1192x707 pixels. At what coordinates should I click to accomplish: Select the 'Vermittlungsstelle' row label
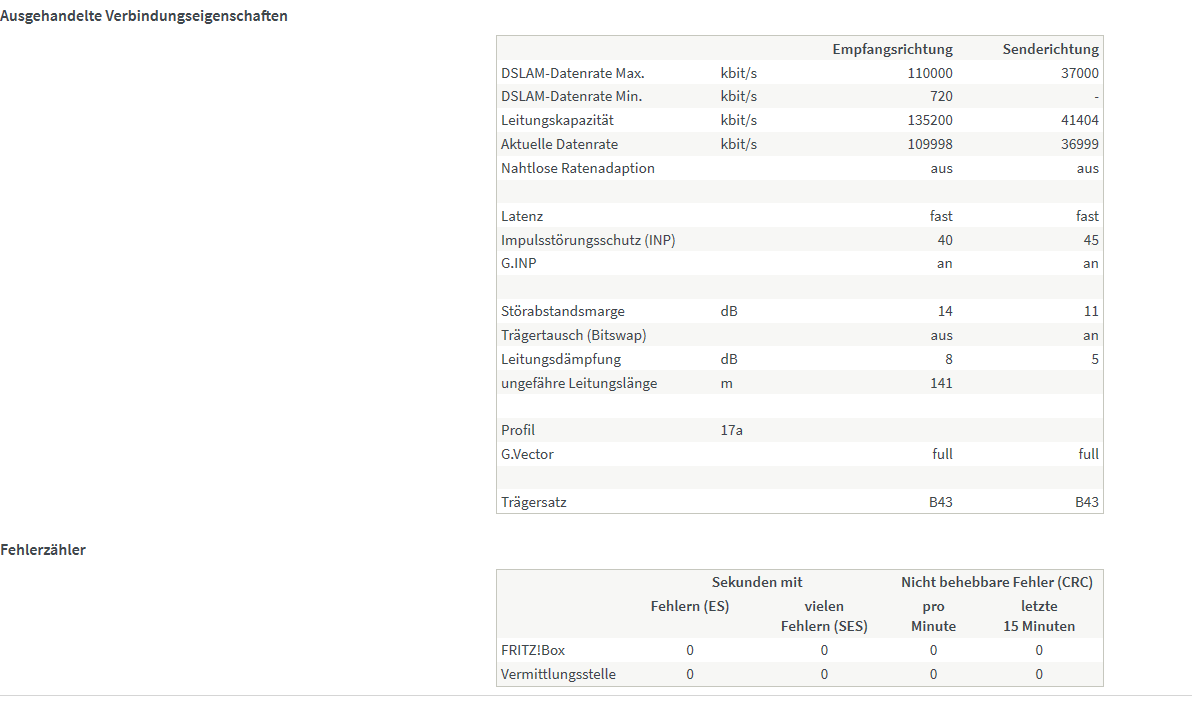tap(558, 674)
